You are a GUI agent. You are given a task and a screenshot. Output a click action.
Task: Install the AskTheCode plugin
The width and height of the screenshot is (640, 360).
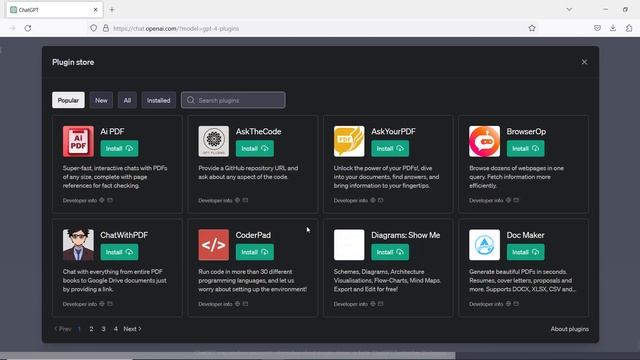pyautogui.click(x=255, y=149)
